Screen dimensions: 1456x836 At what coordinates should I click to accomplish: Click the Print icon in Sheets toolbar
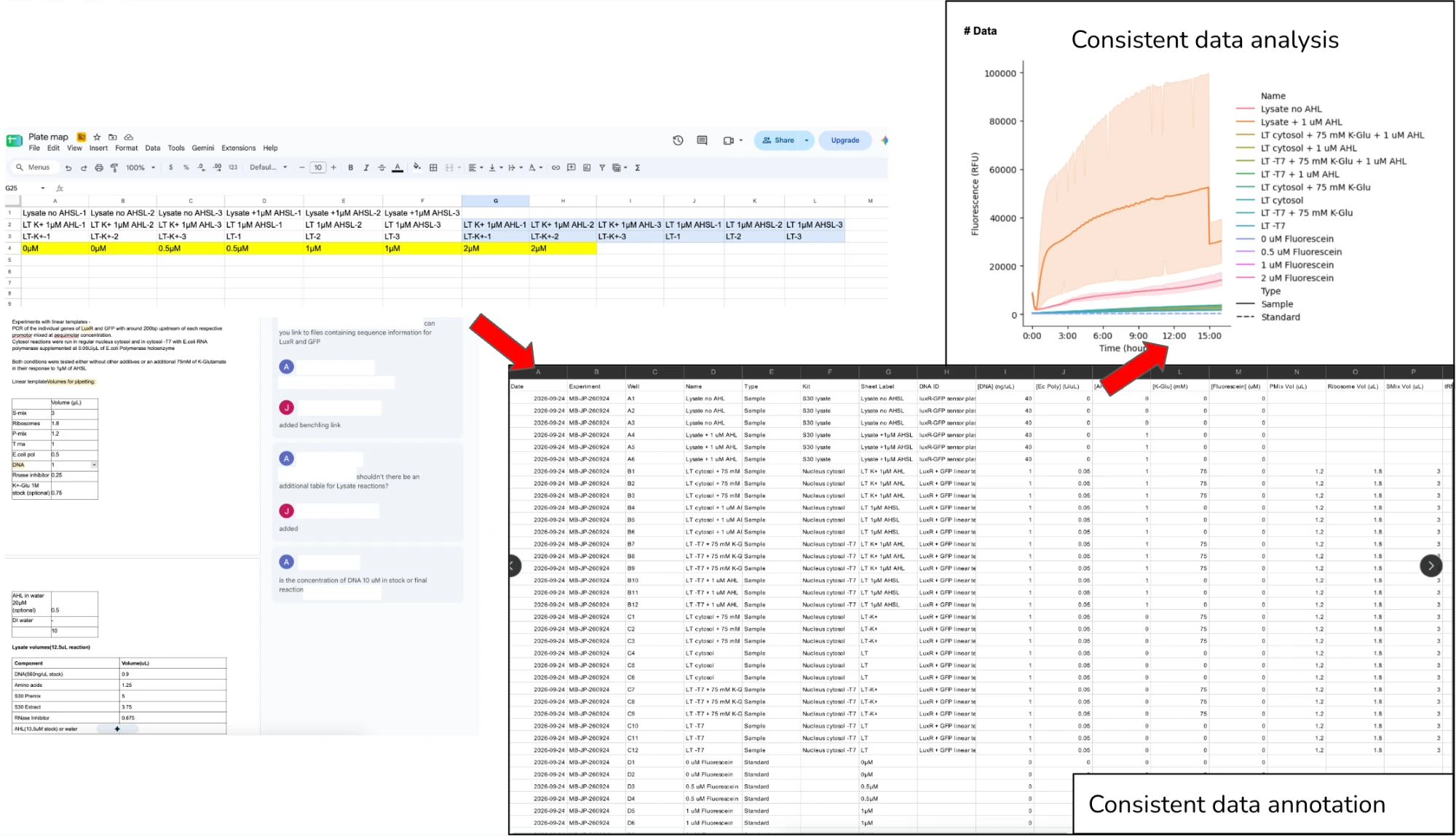point(99,167)
